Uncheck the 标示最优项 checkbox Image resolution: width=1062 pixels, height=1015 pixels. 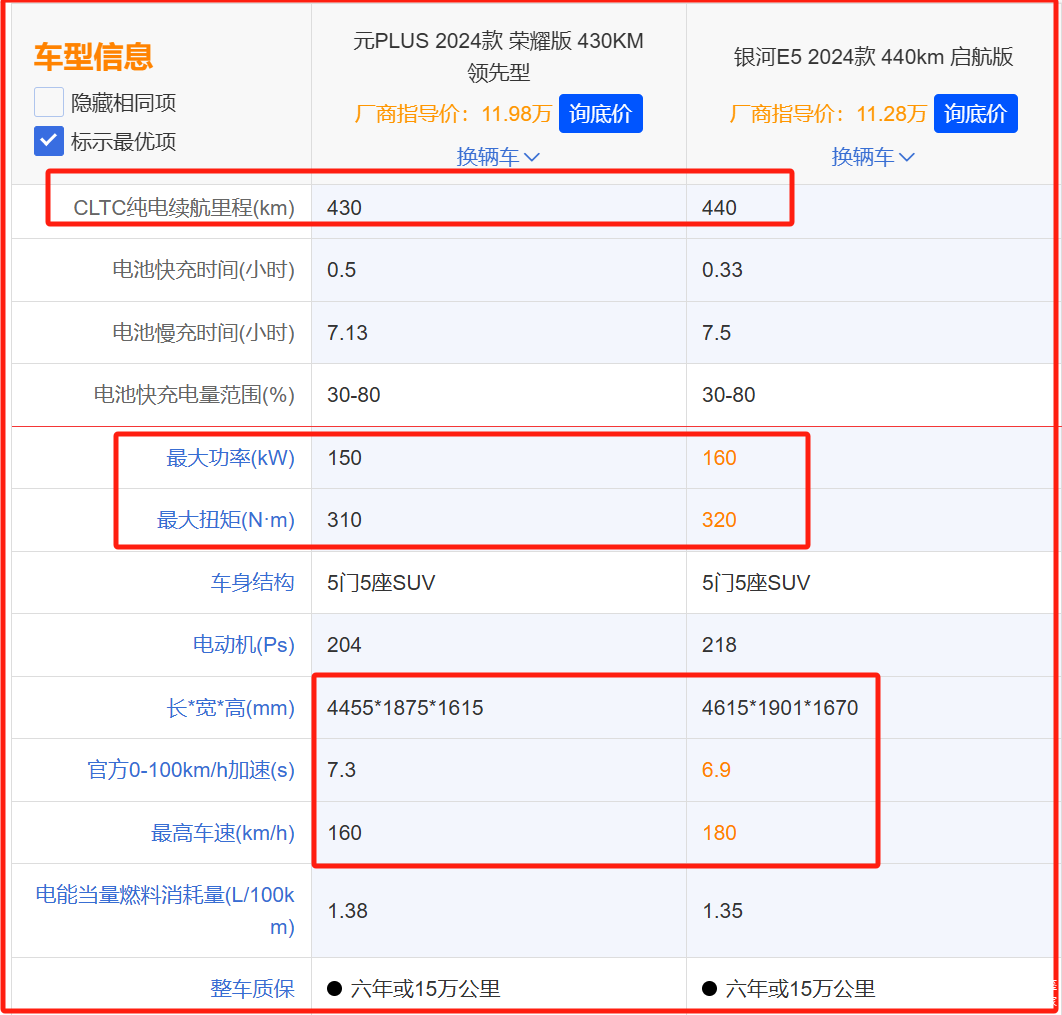pyautogui.click(x=49, y=141)
